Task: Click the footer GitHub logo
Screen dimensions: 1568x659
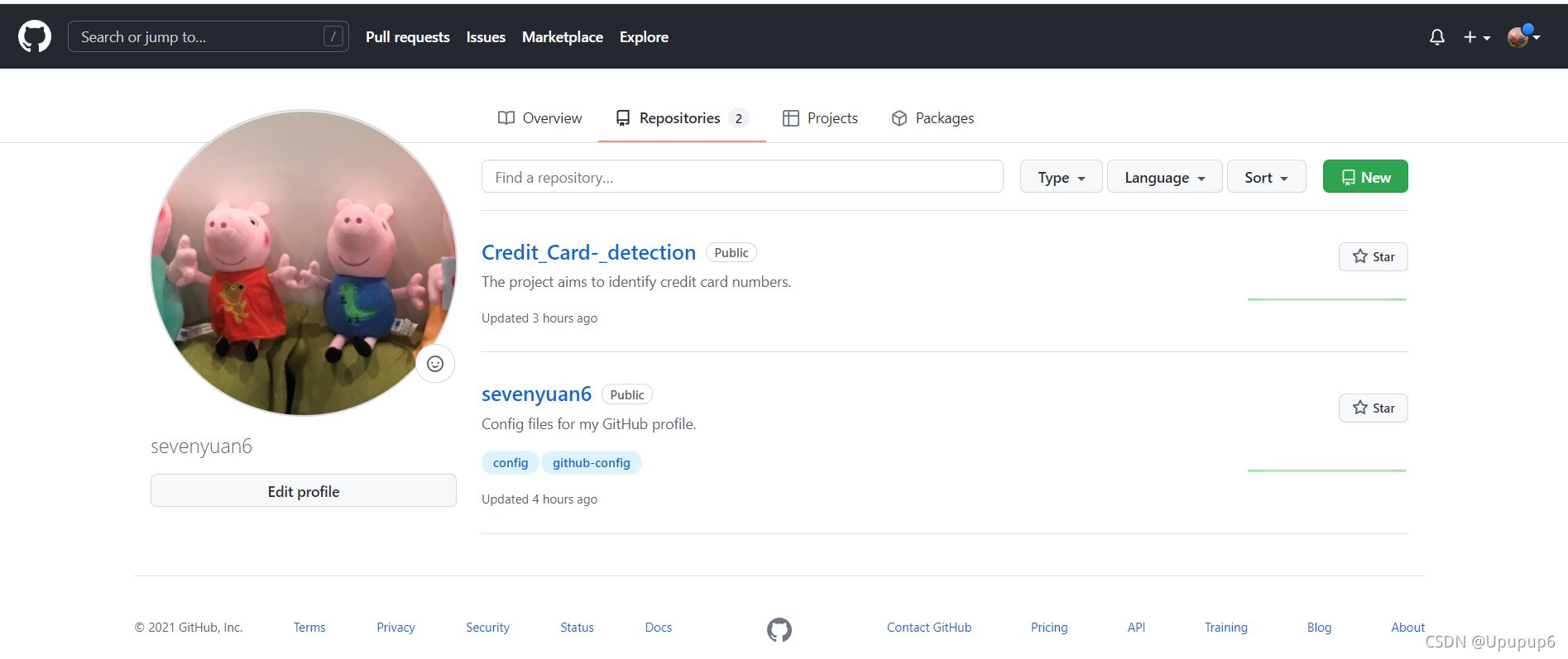Action: (779, 630)
